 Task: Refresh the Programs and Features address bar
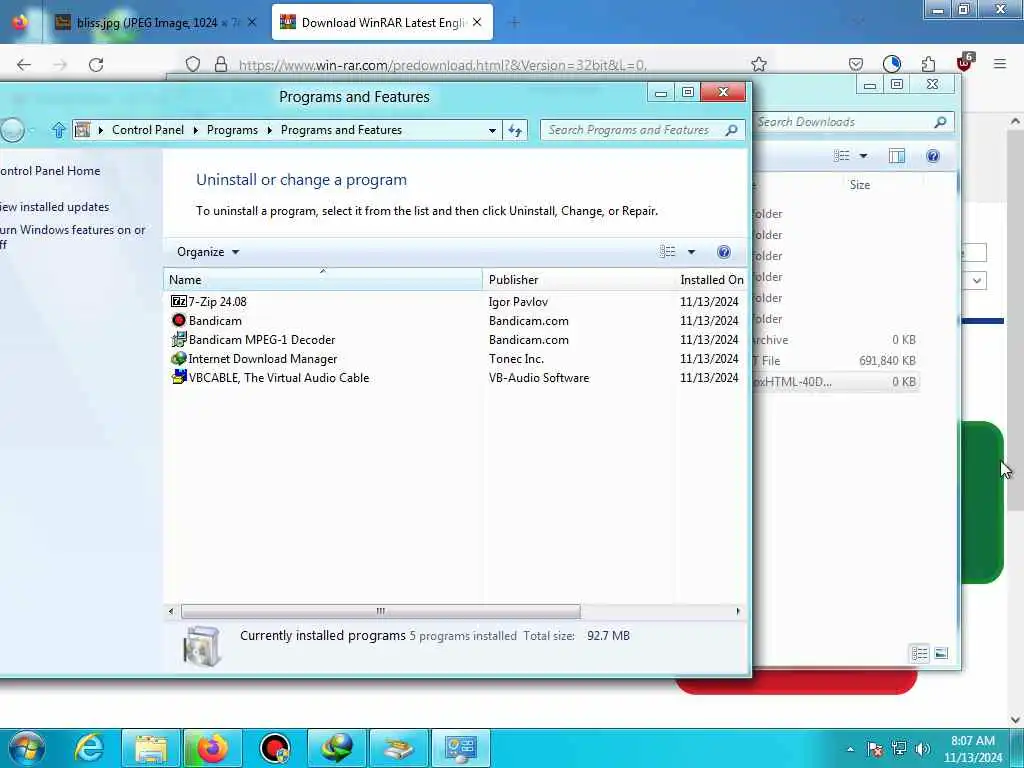[x=515, y=130]
